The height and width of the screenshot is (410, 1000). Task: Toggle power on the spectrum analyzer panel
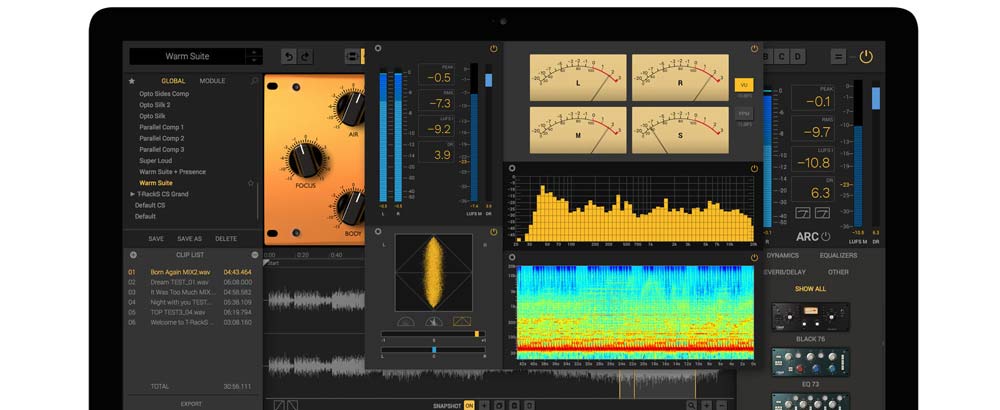[754, 169]
